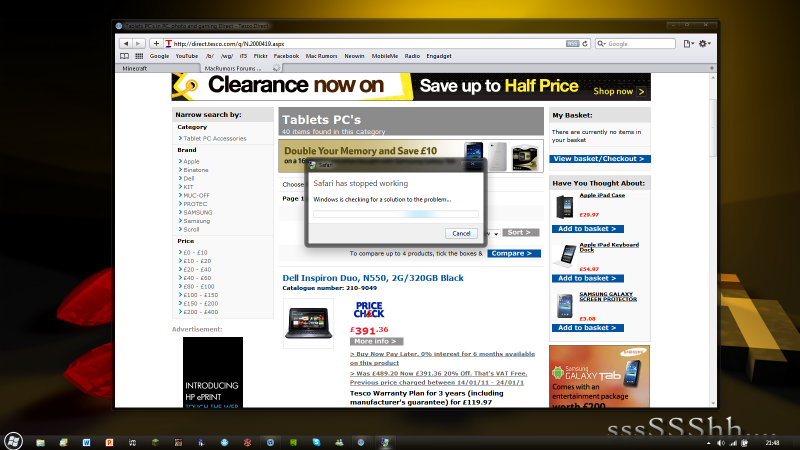Open the Safari settings gear menu
Screen dimensions: 800x450
704,44
